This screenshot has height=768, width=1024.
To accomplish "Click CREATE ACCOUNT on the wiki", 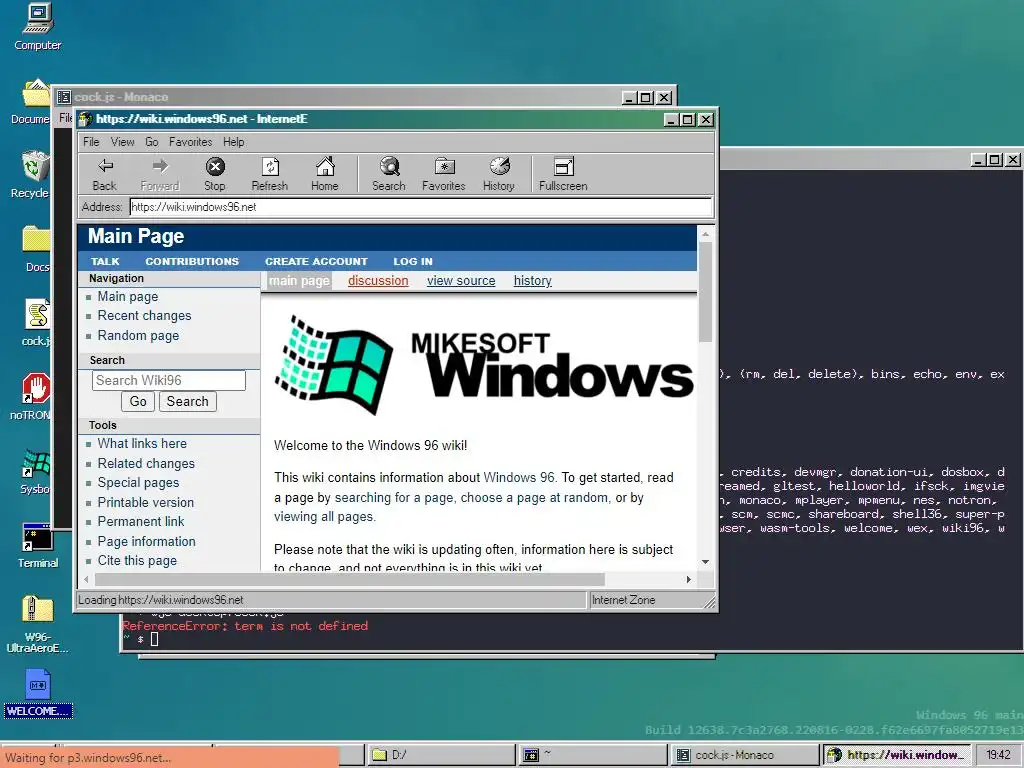I will pos(316,261).
